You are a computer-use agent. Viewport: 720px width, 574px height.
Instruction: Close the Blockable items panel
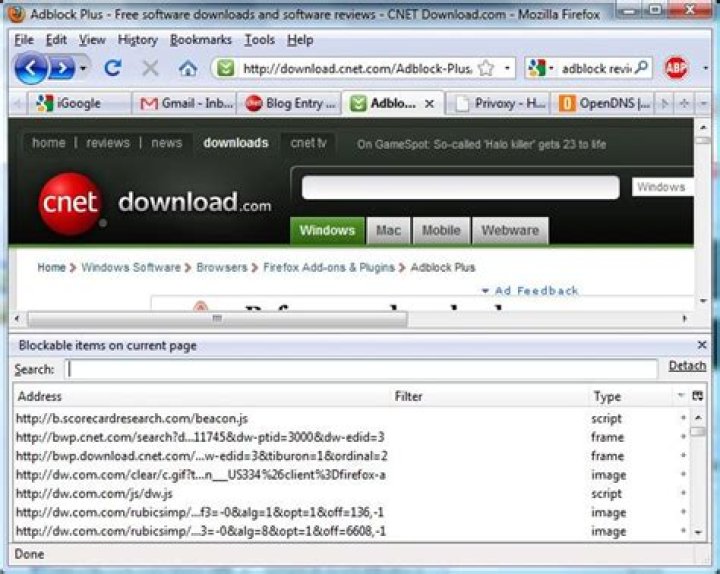(x=702, y=345)
